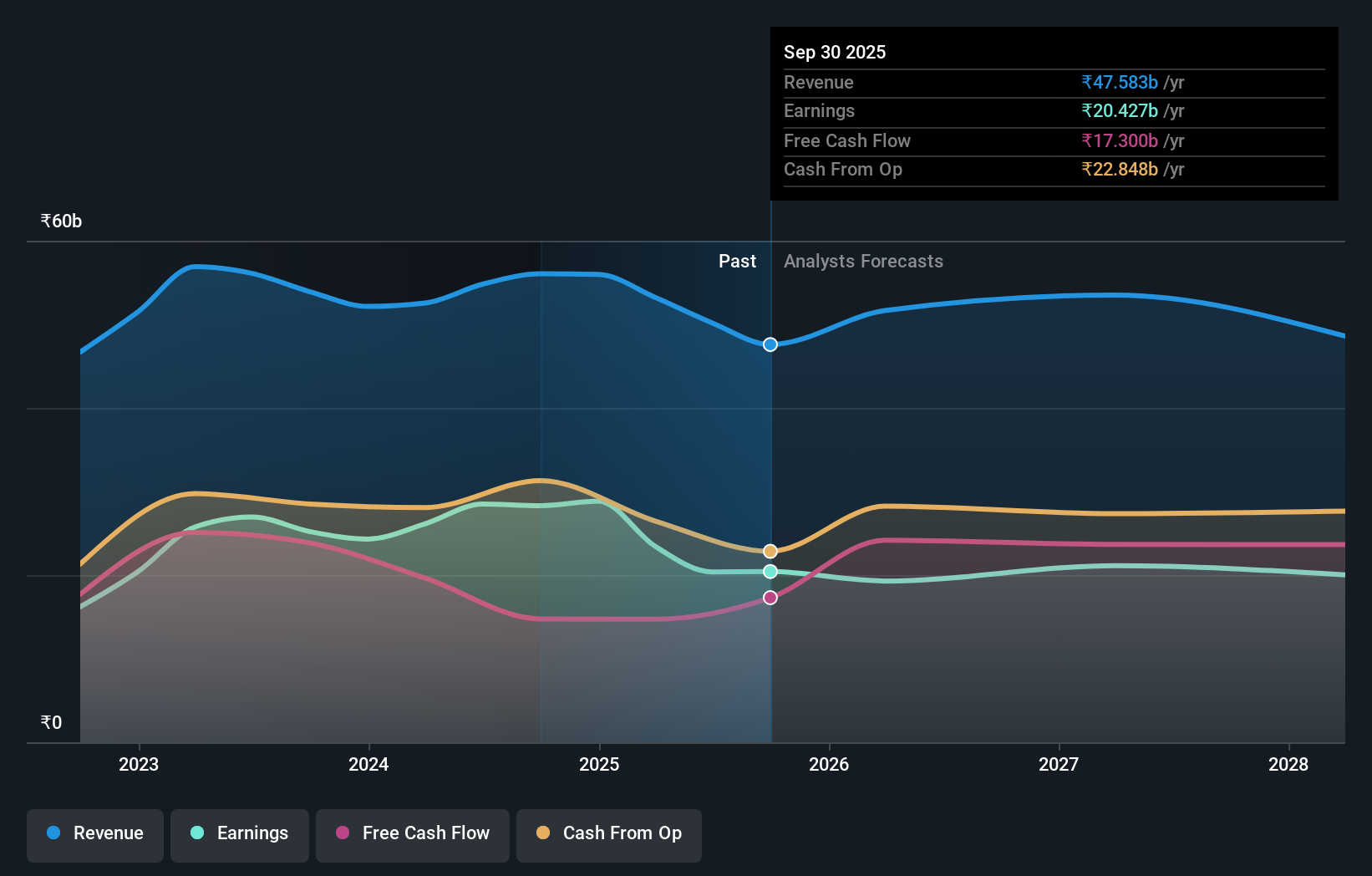Viewport: 1372px width, 876px height.
Task: Open details for Cash From Op tooltip row
Action: point(842,169)
